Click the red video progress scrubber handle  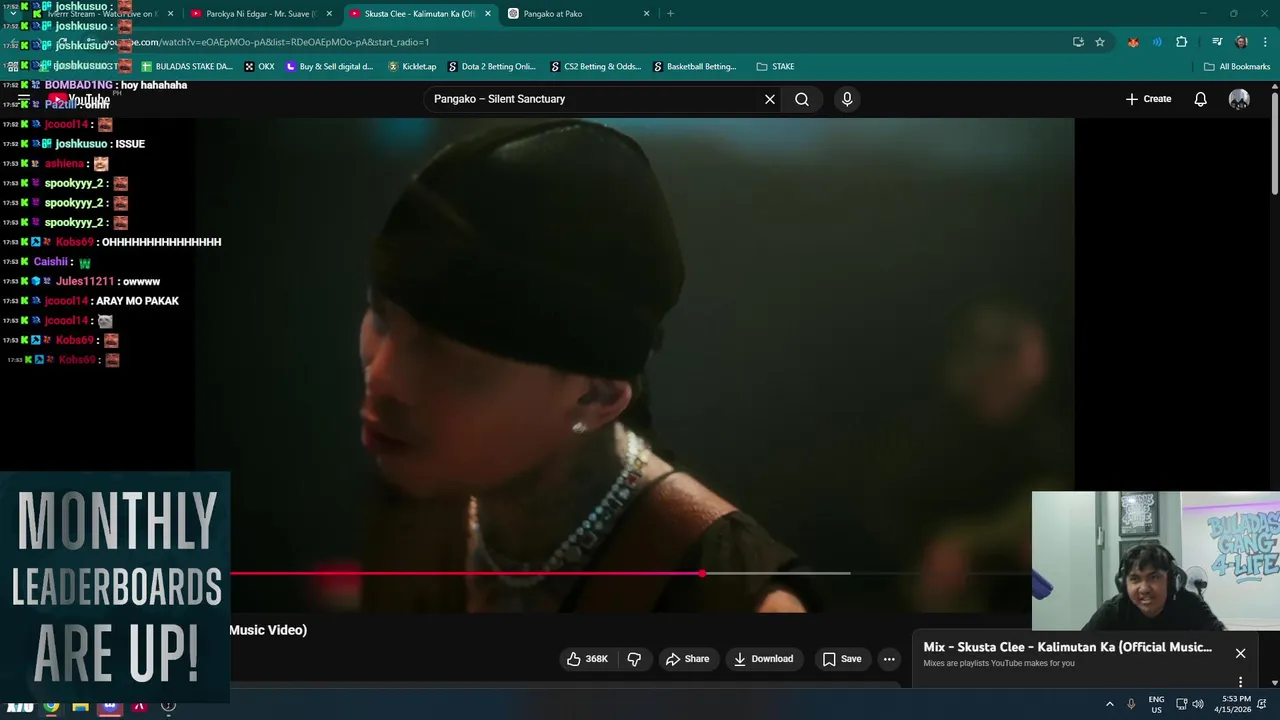tap(702, 573)
